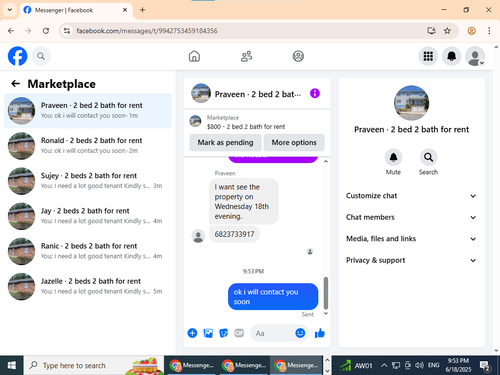The height and width of the screenshot is (375, 500).
Task: Open the taskbar volume icon
Action: pos(419,365)
